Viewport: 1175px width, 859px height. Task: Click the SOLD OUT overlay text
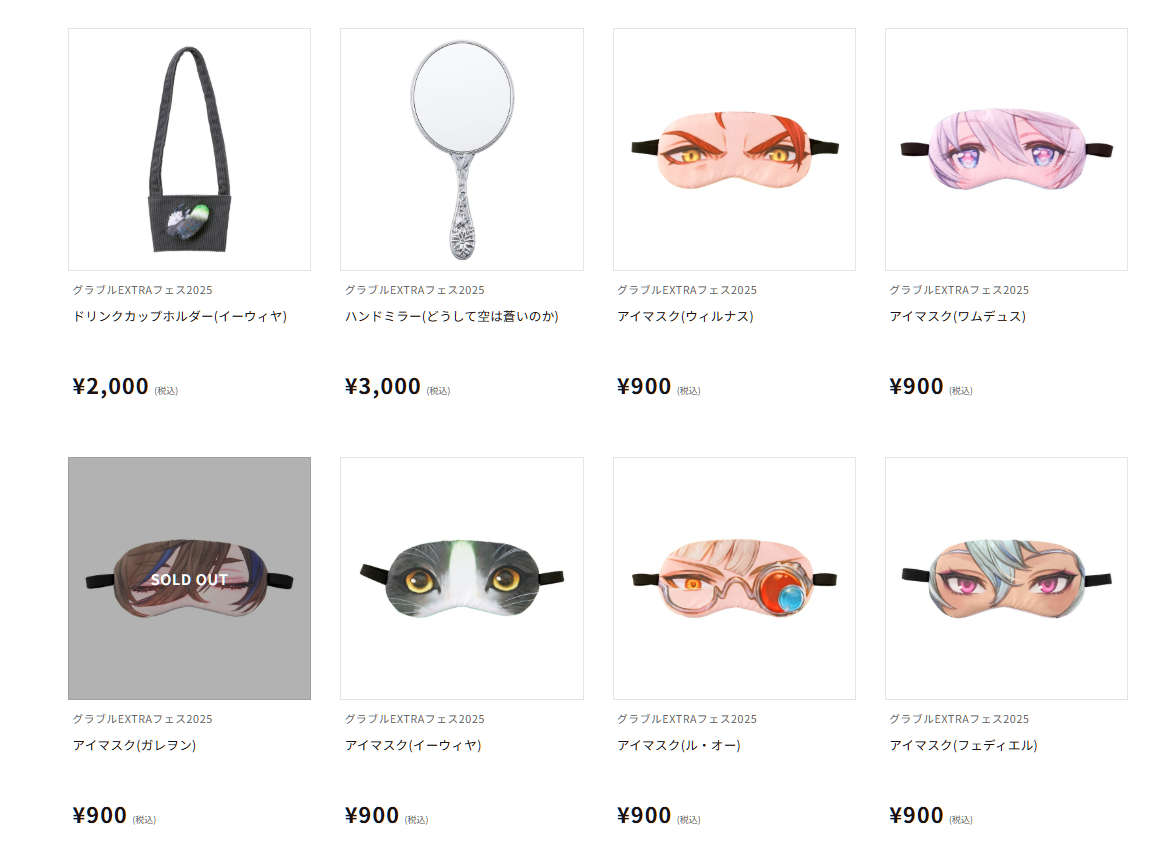pyautogui.click(x=189, y=579)
